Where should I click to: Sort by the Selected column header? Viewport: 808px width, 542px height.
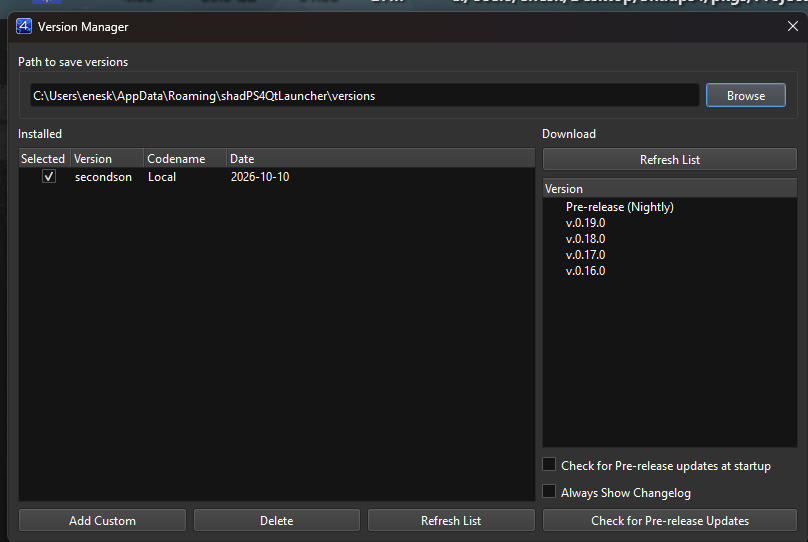pyautogui.click(x=44, y=159)
